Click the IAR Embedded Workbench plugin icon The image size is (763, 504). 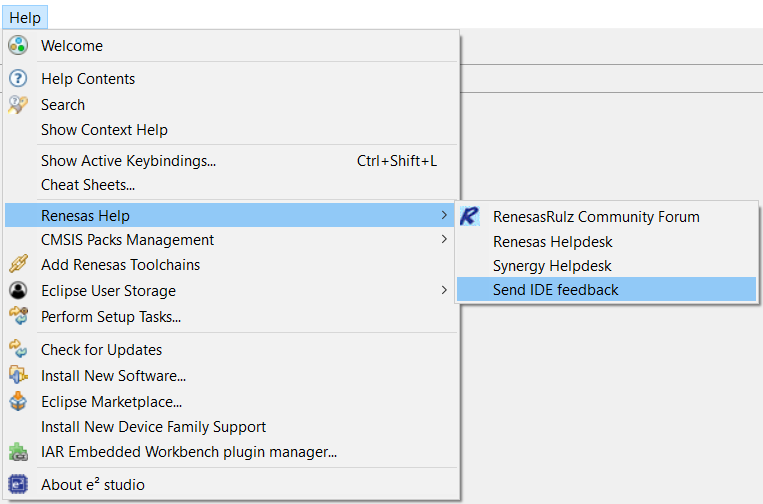[18, 452]
